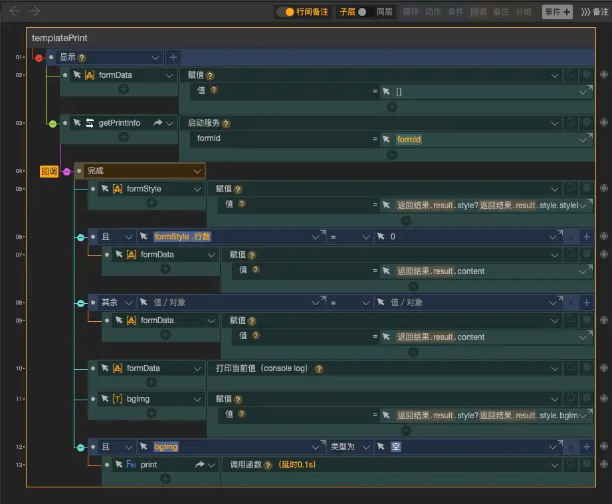The width and height of the screenshot is (612, 504).
Task: Collapse the cyan condition node on line 06
Action: point(80,237)
